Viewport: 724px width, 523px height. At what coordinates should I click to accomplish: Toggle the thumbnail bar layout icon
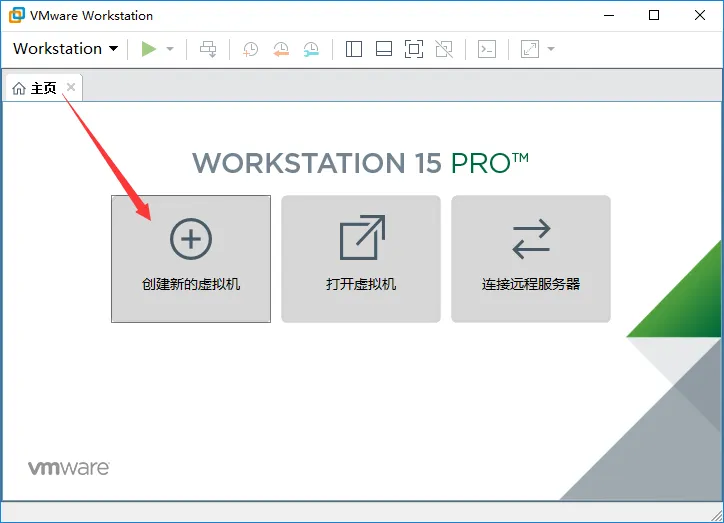pyautogui.click(x=384, y=49)
